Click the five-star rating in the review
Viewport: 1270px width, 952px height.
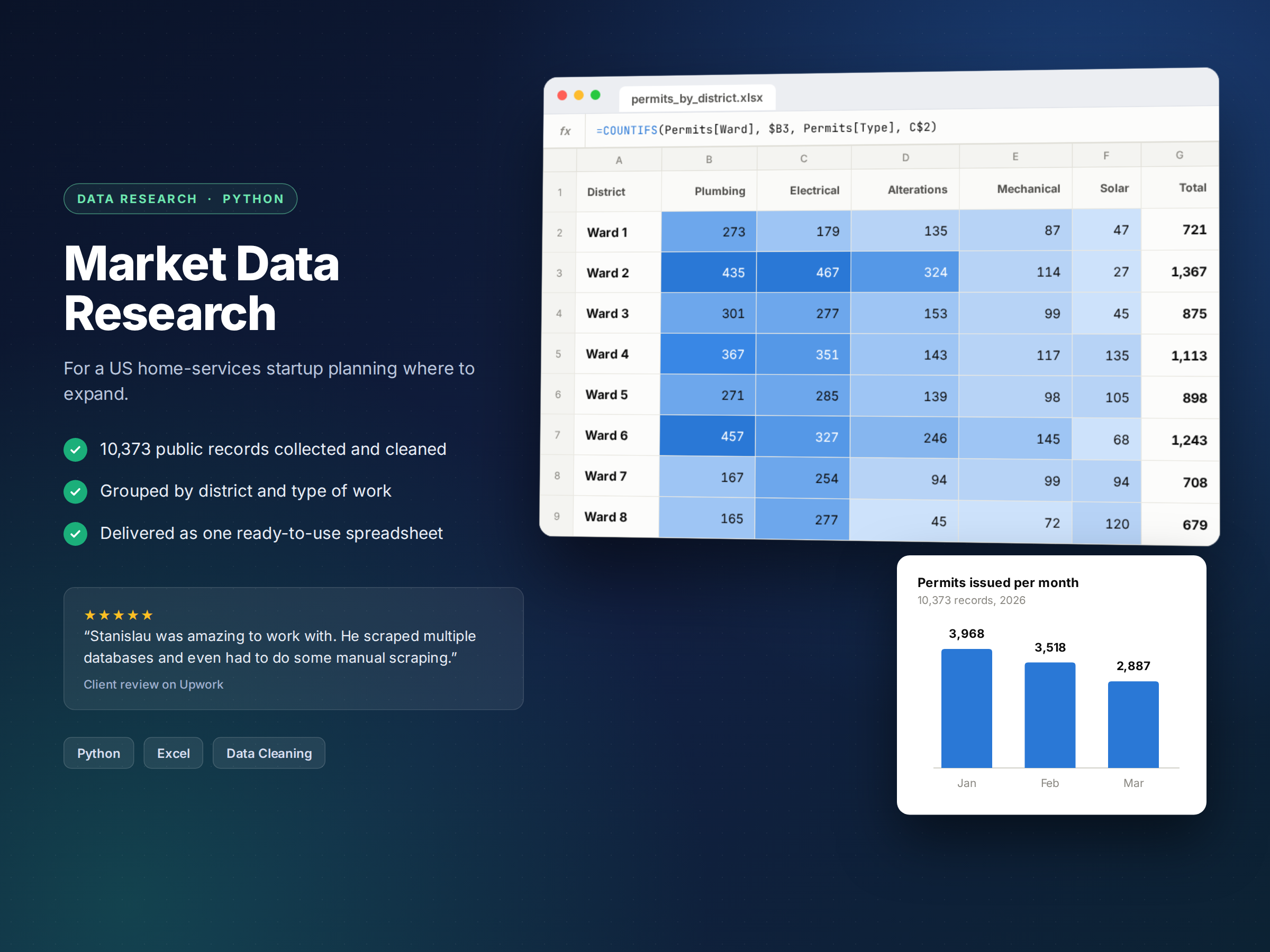(x=119, y=615)
